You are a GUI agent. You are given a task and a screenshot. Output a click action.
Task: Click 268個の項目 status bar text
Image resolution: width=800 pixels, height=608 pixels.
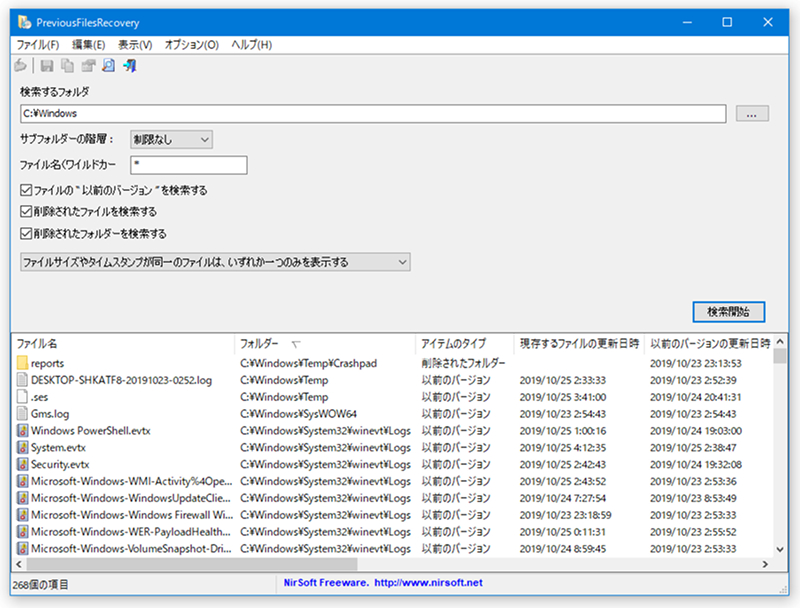(x=40, y=585)
